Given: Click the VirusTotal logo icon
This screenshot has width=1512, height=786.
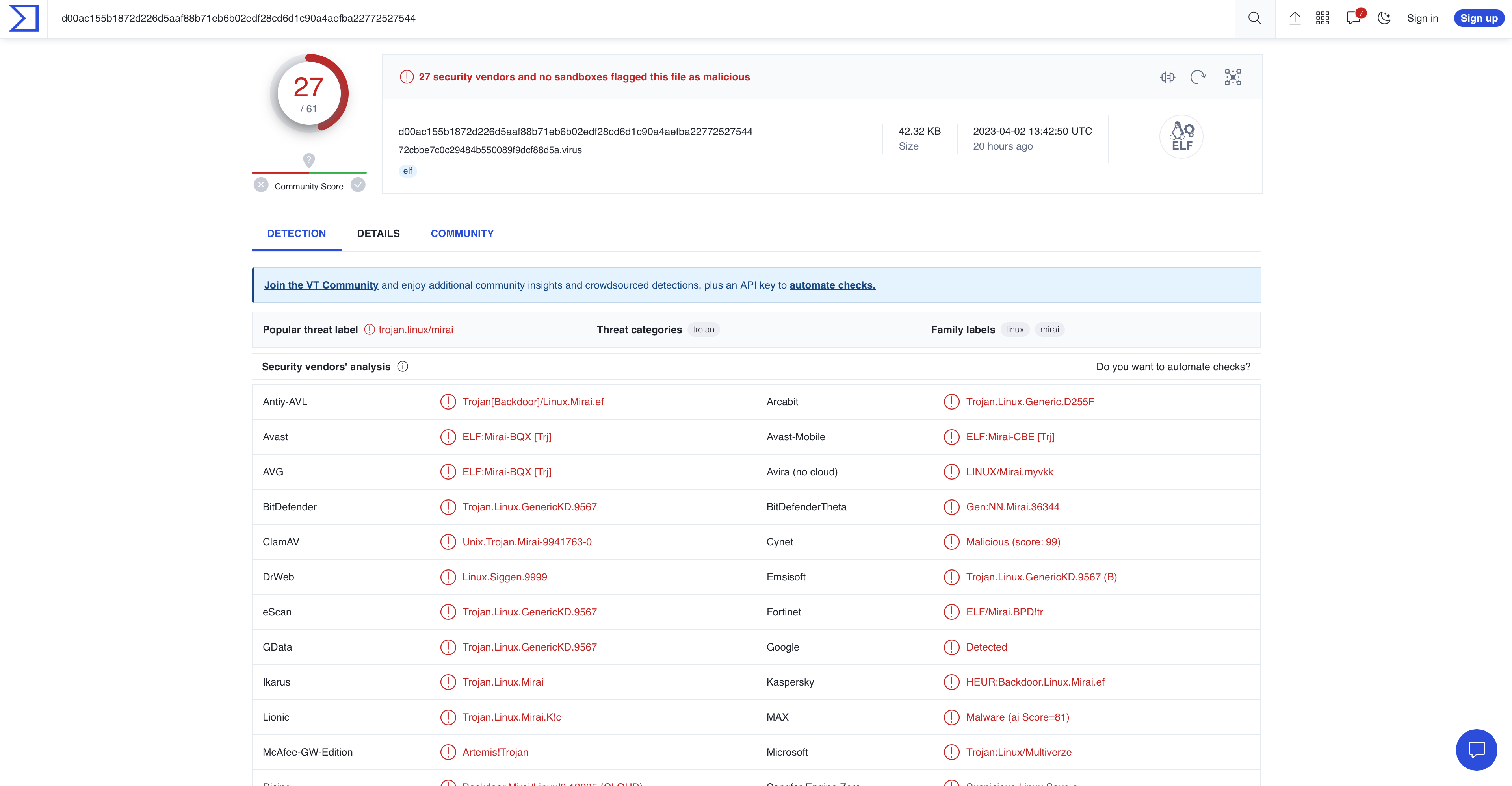Looking at the screenshot, I should click(24, 18).
